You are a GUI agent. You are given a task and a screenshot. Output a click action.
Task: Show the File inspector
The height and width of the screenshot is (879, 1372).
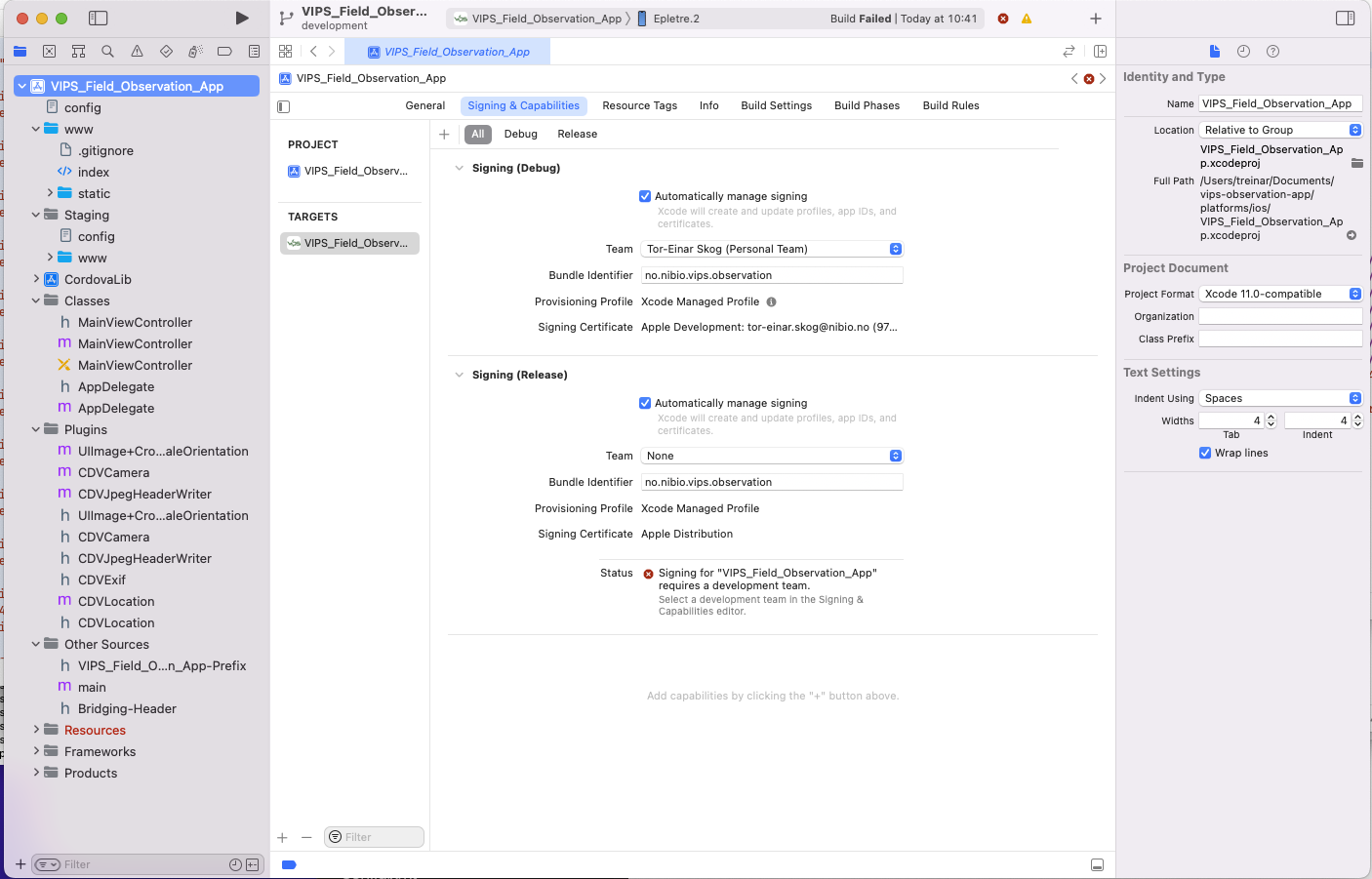coord(1214,52)
